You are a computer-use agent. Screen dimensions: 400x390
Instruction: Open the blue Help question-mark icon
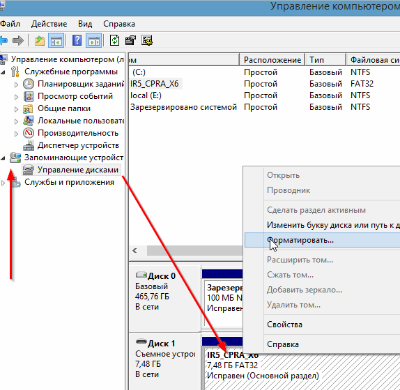(x=77, y=41)
